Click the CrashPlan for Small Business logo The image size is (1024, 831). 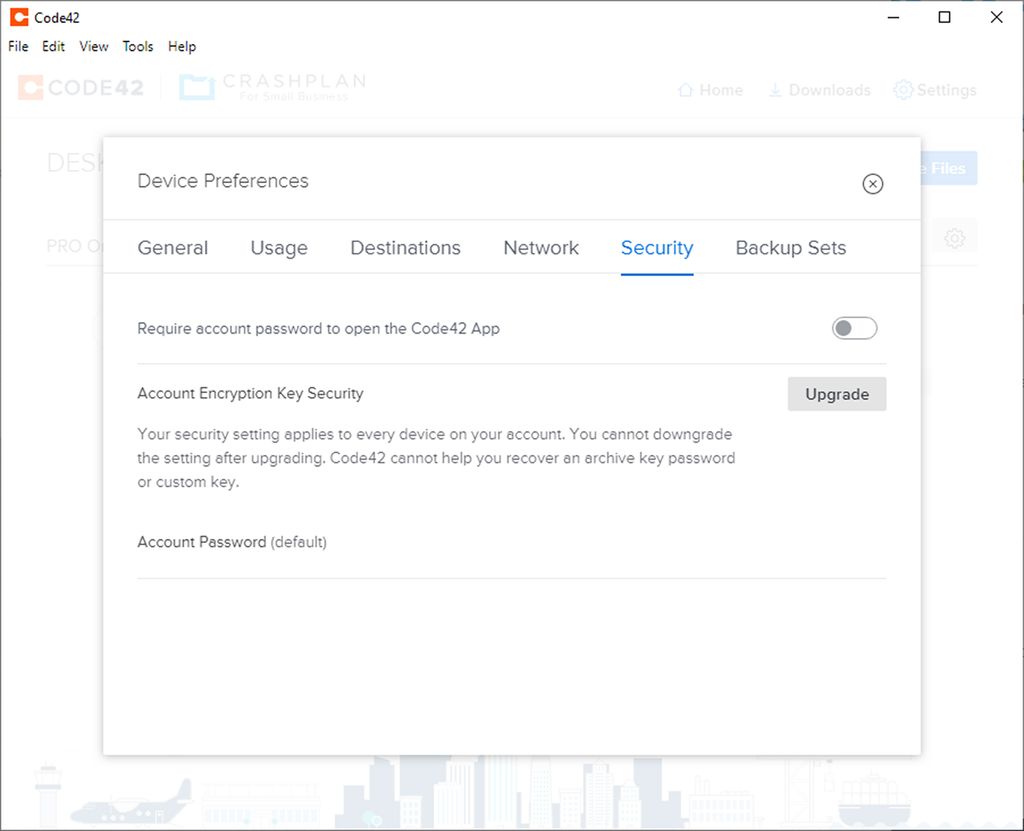click(x=270, y=88)
